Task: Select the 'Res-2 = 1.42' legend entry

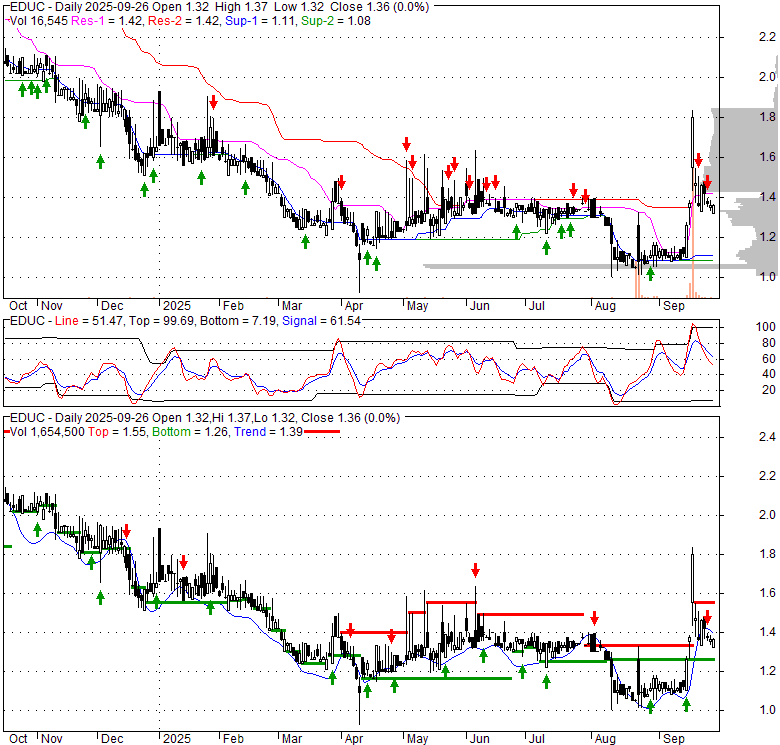Action: 184,21
